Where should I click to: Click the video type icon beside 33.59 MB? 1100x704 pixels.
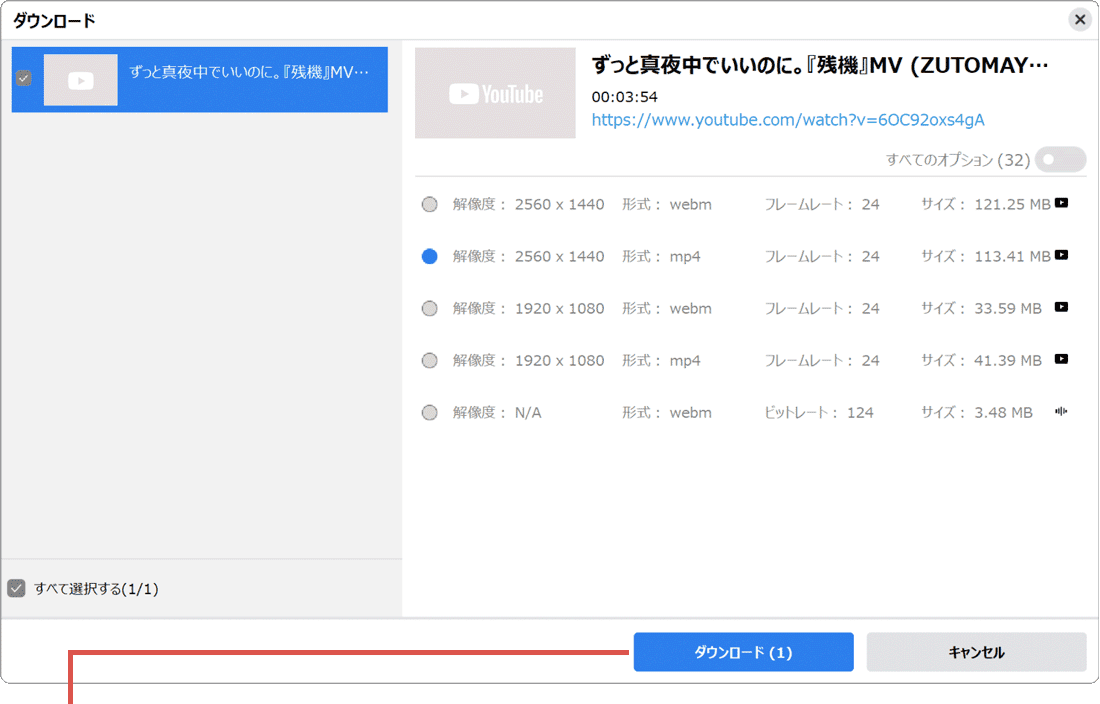[1062, 307]
